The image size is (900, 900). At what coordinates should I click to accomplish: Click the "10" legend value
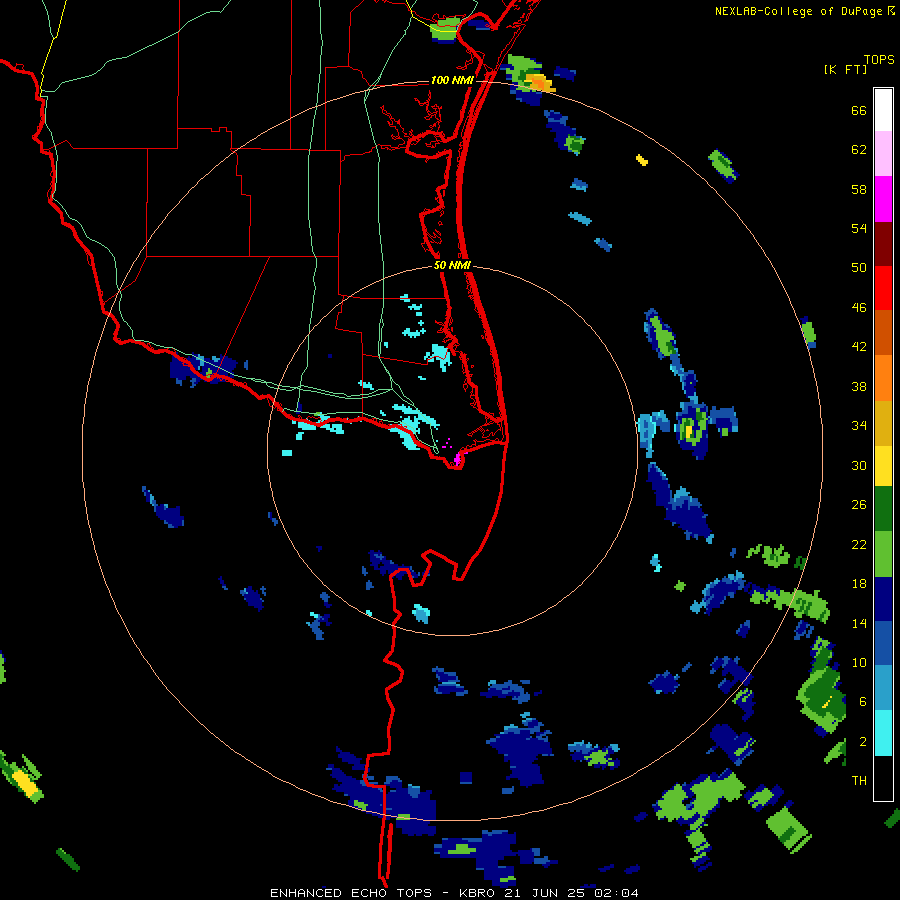pos(859,662)
